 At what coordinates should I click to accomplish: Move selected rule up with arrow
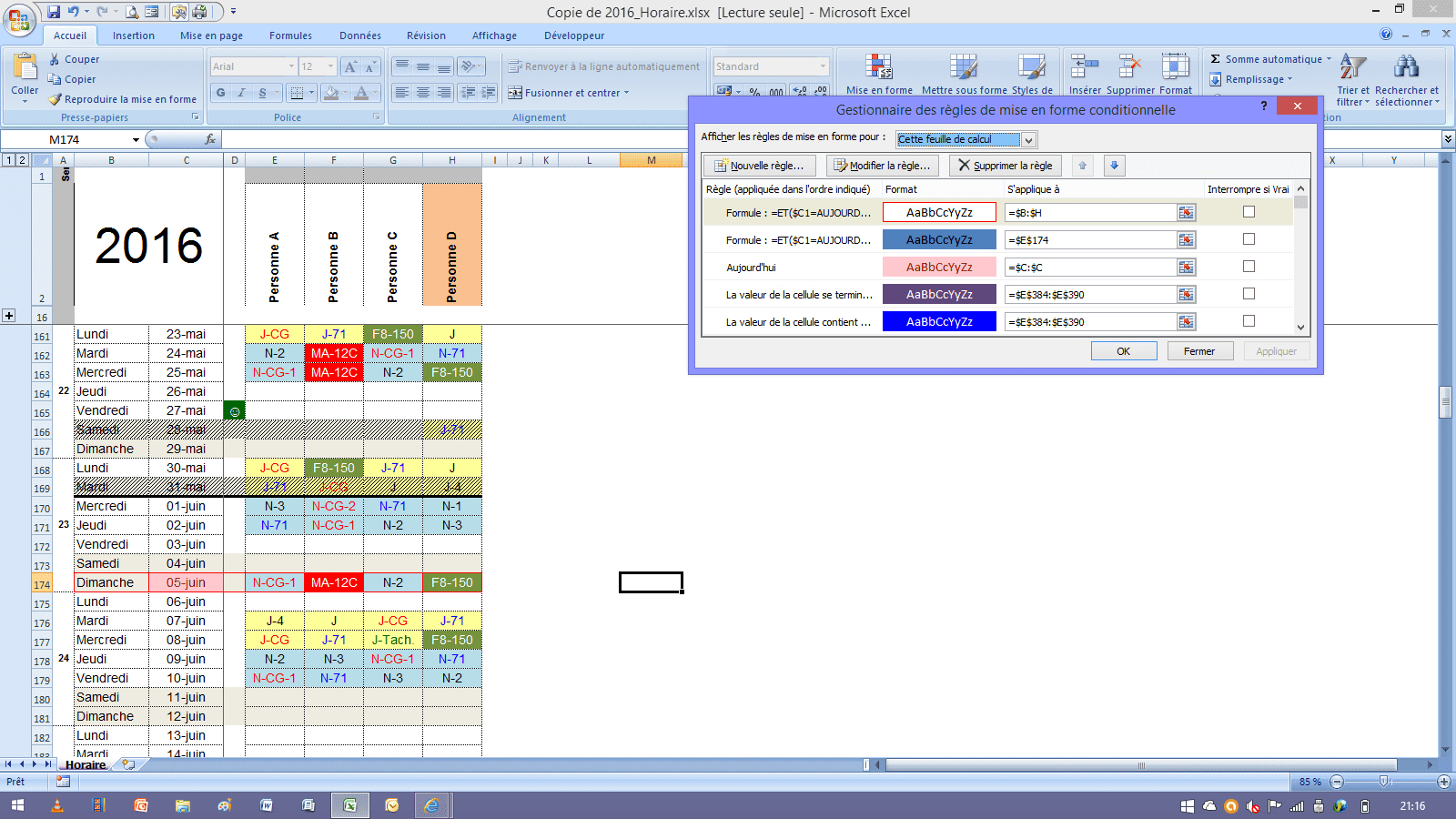click(x=1082, y=166)
